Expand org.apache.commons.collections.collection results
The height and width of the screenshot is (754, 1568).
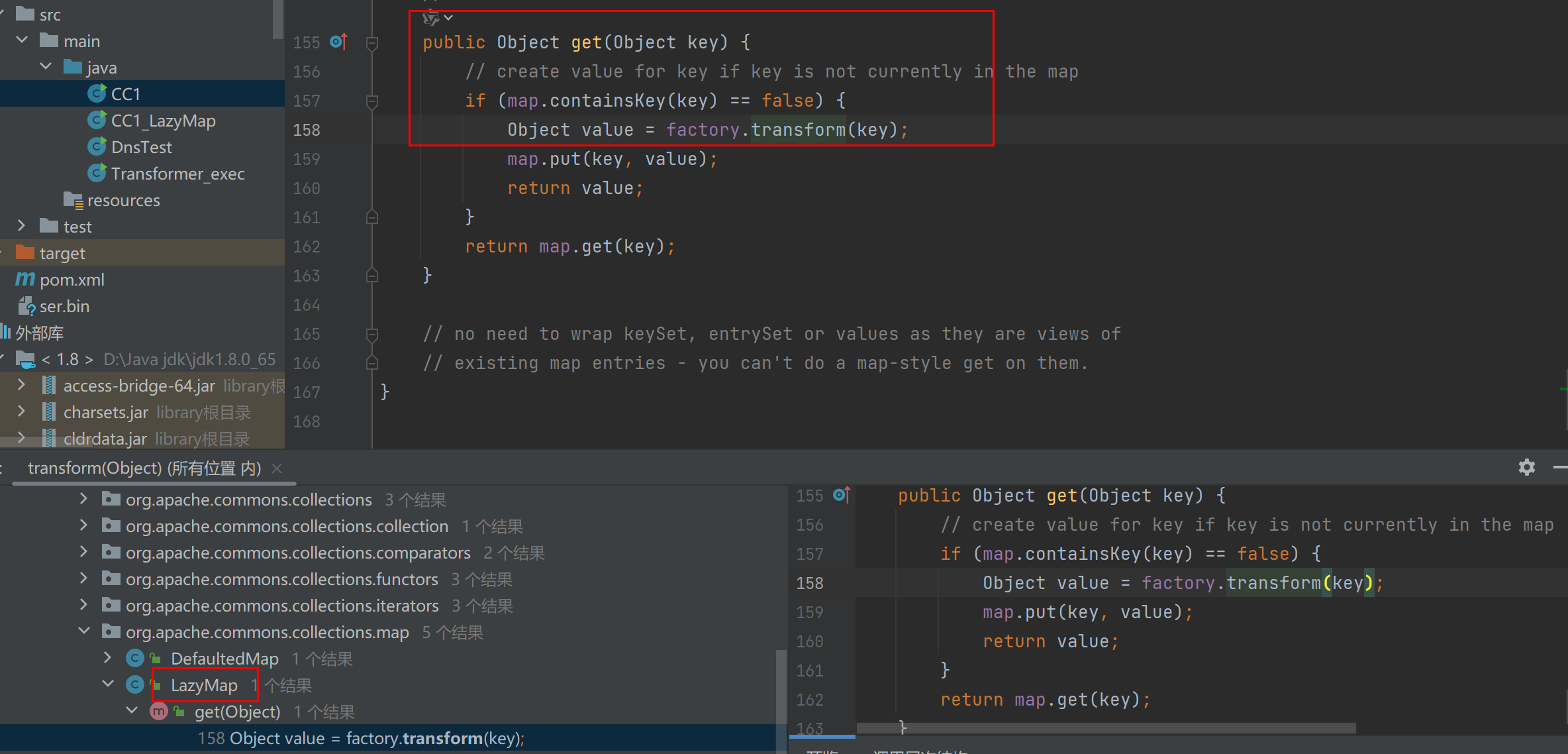tap(83, 525)
